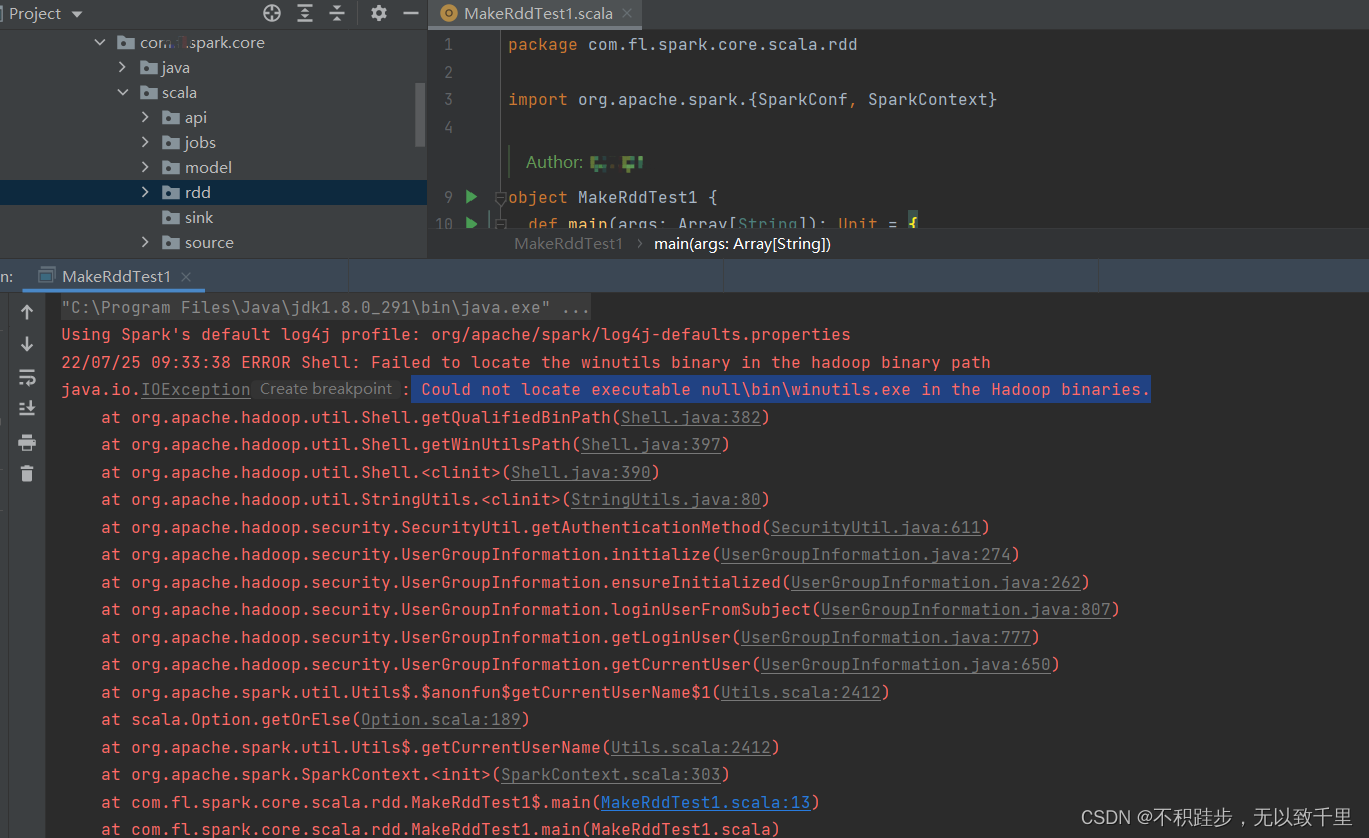Open the MakeRddTest1.scala:13 link
The image size is (1369, 838).
pyautogui.click(x=706, y=802)
